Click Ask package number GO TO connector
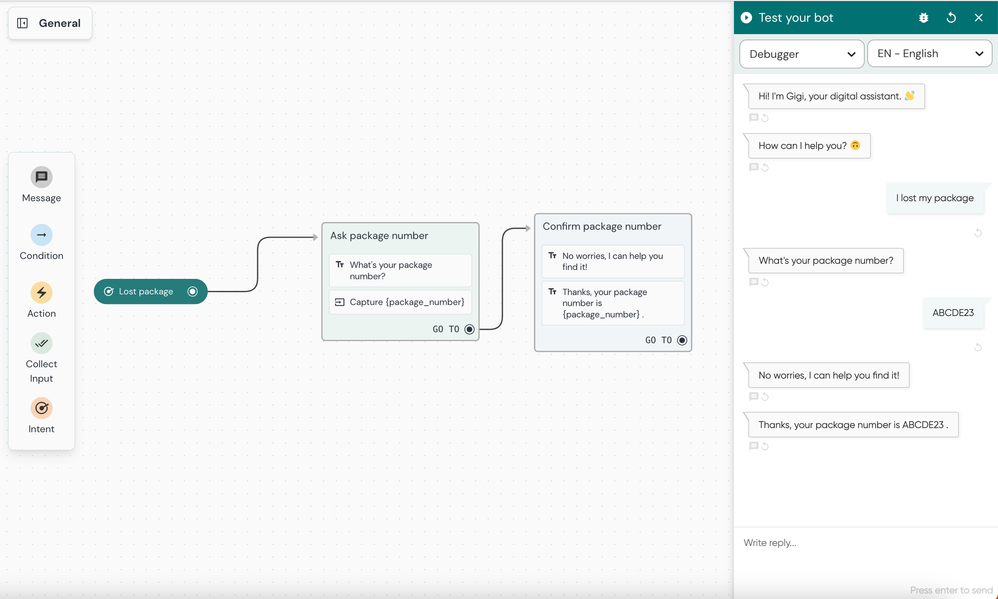Image resolution: width=998 pixels, height=599 pixels. [x=469, y=329]
